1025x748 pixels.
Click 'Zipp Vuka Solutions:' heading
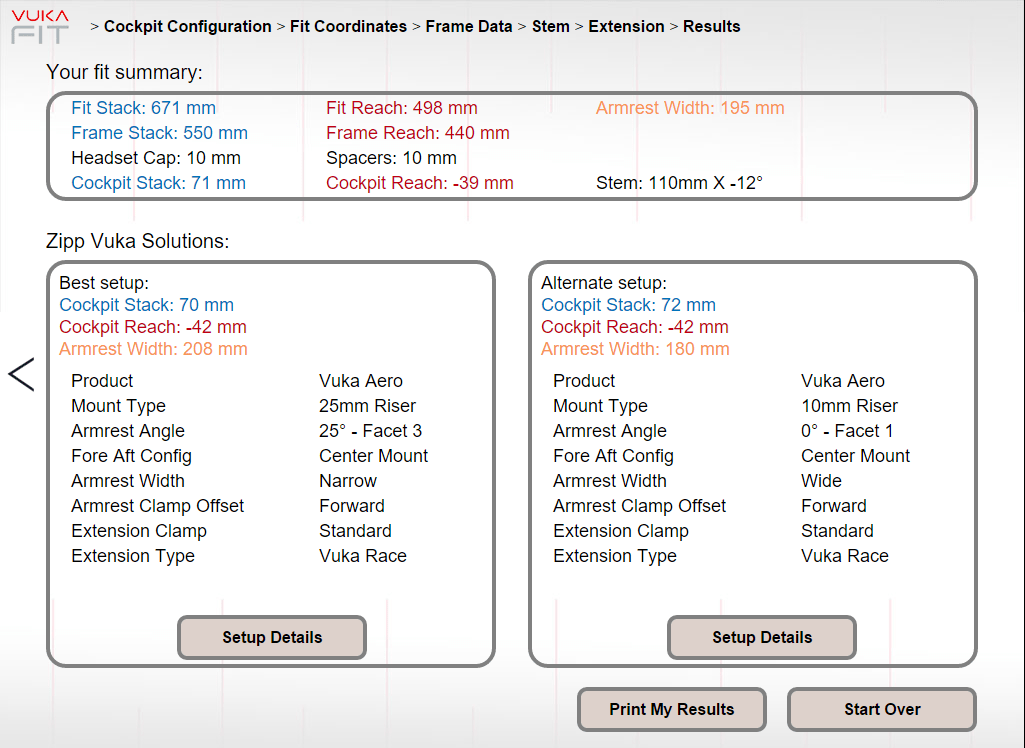click(137, 241)
